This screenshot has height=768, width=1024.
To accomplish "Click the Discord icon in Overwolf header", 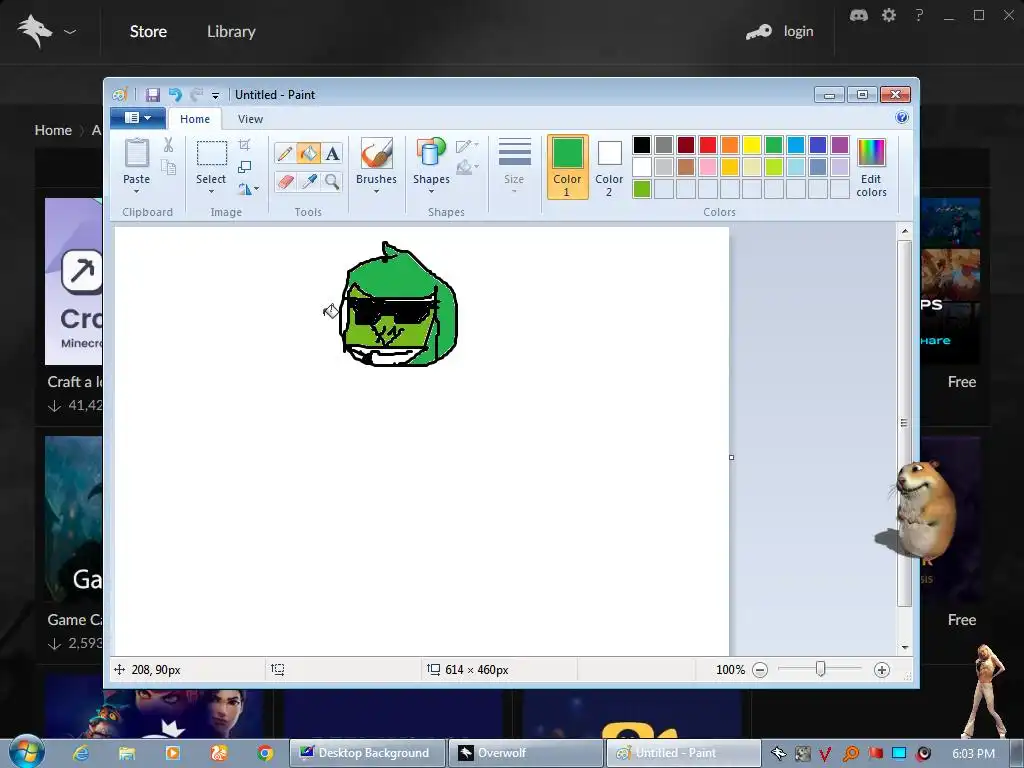I will pyautogui.click(x=859, y=15).
